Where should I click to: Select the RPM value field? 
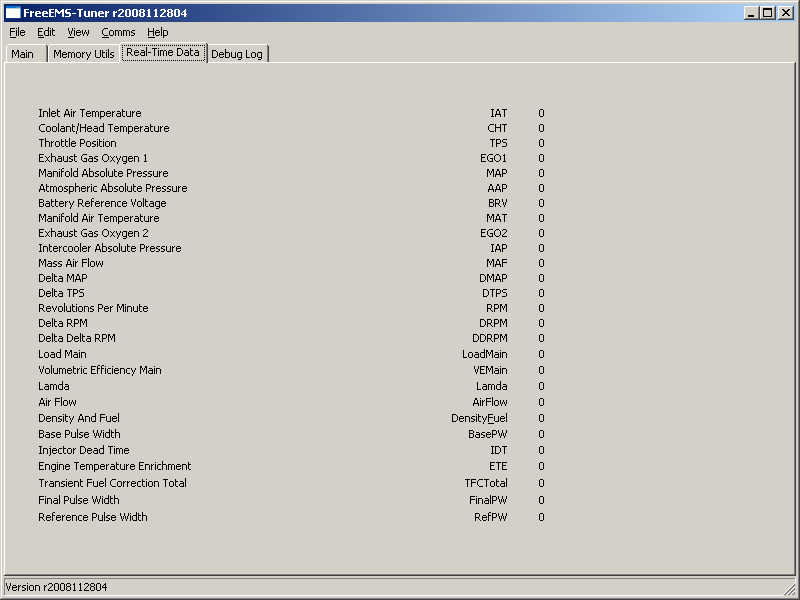pos(541,308)
